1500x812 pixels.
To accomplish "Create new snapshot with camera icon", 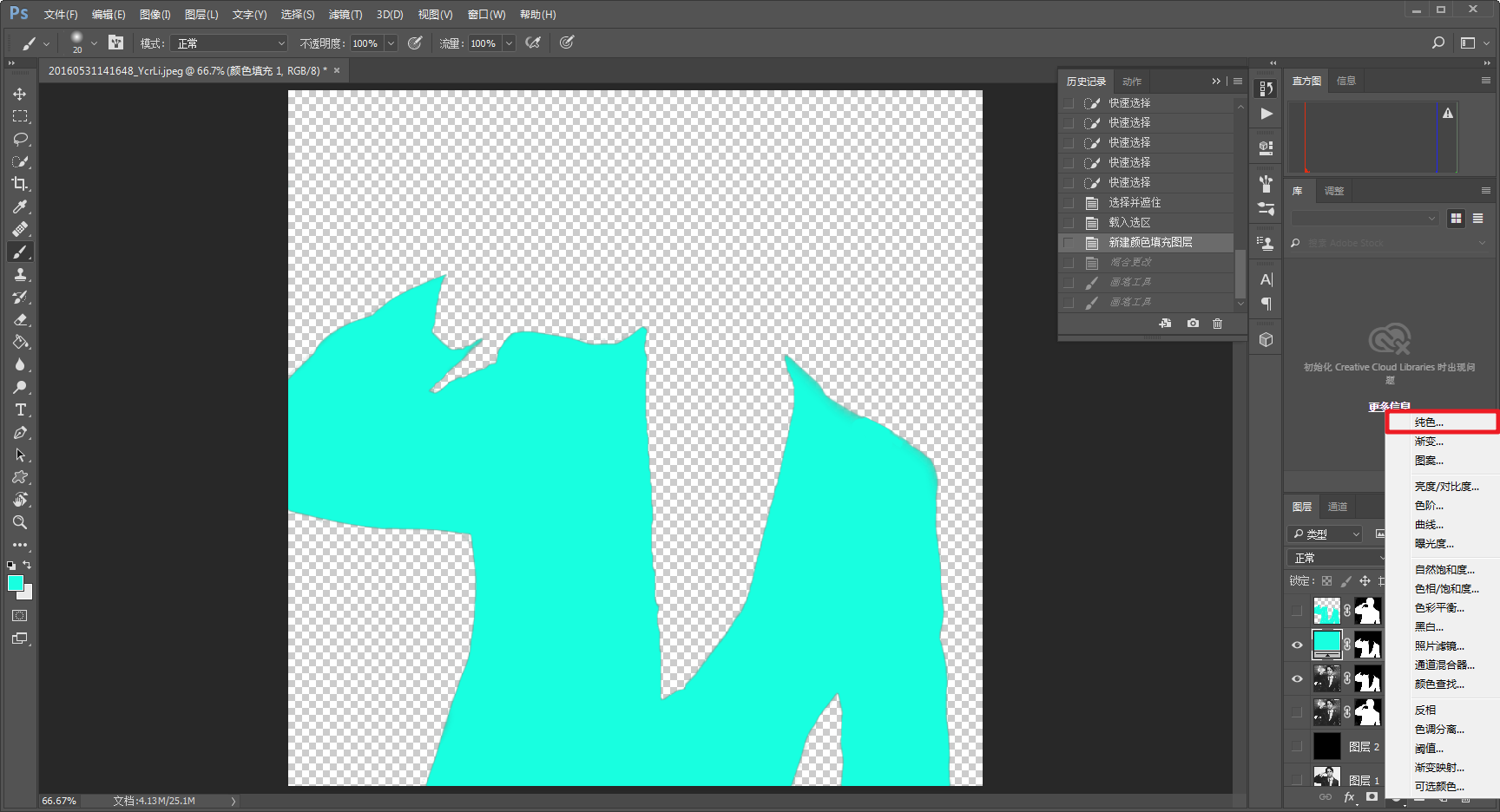I will pos(1193,324).
